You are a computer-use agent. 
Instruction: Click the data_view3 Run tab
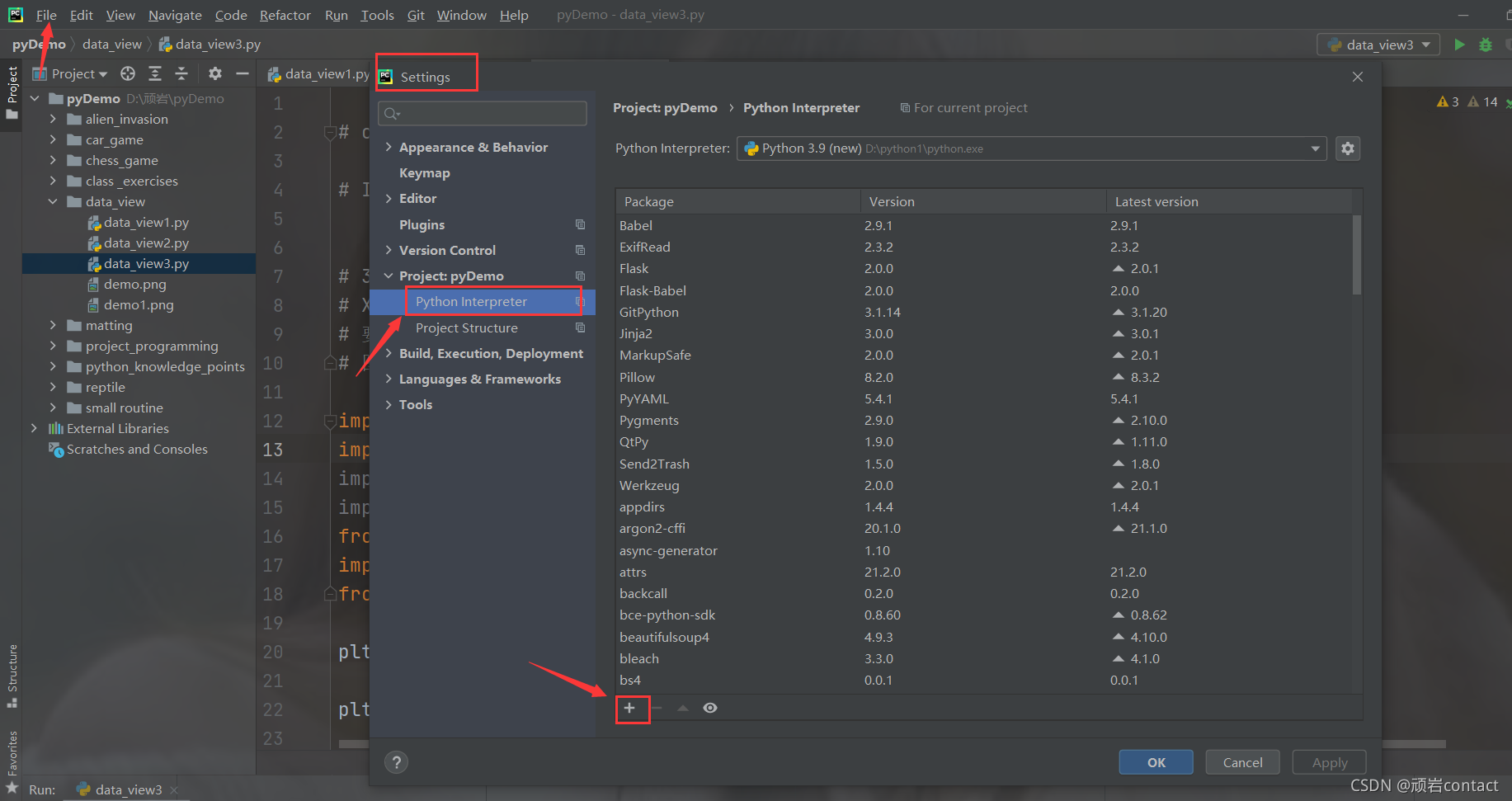tap(127, 789)
